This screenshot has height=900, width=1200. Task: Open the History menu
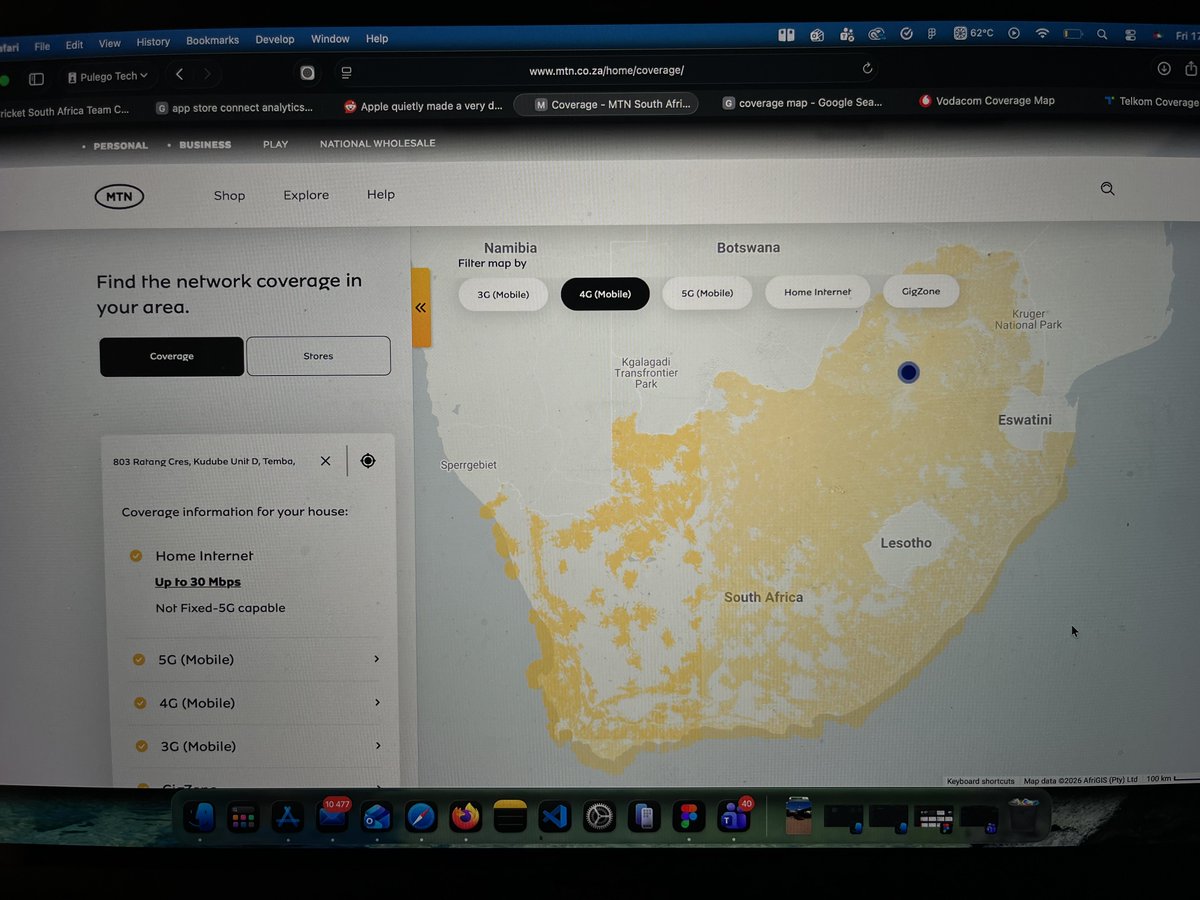pyautogui.click(x=153, y=42)
